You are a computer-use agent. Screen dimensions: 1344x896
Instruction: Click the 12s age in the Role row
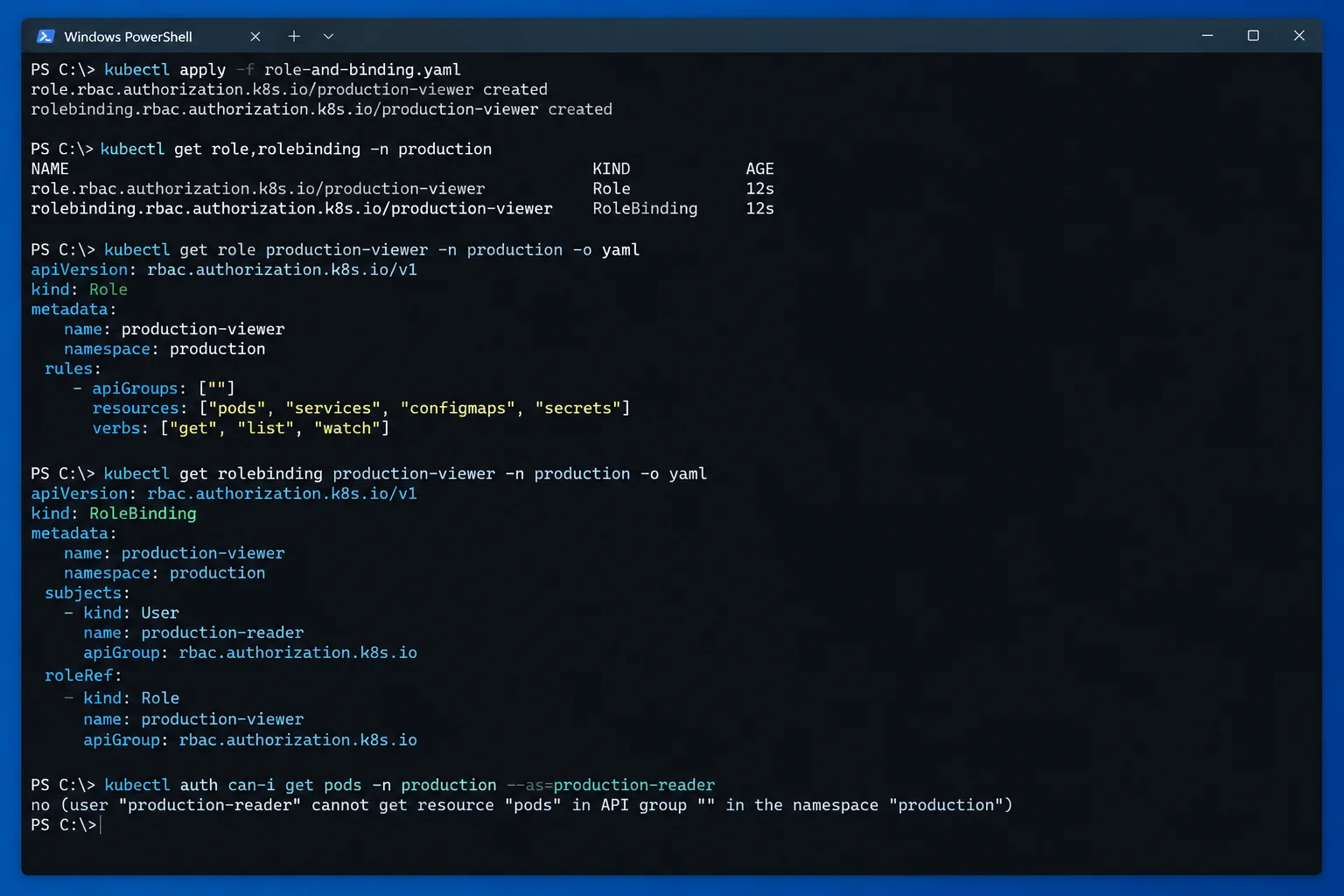759,188
